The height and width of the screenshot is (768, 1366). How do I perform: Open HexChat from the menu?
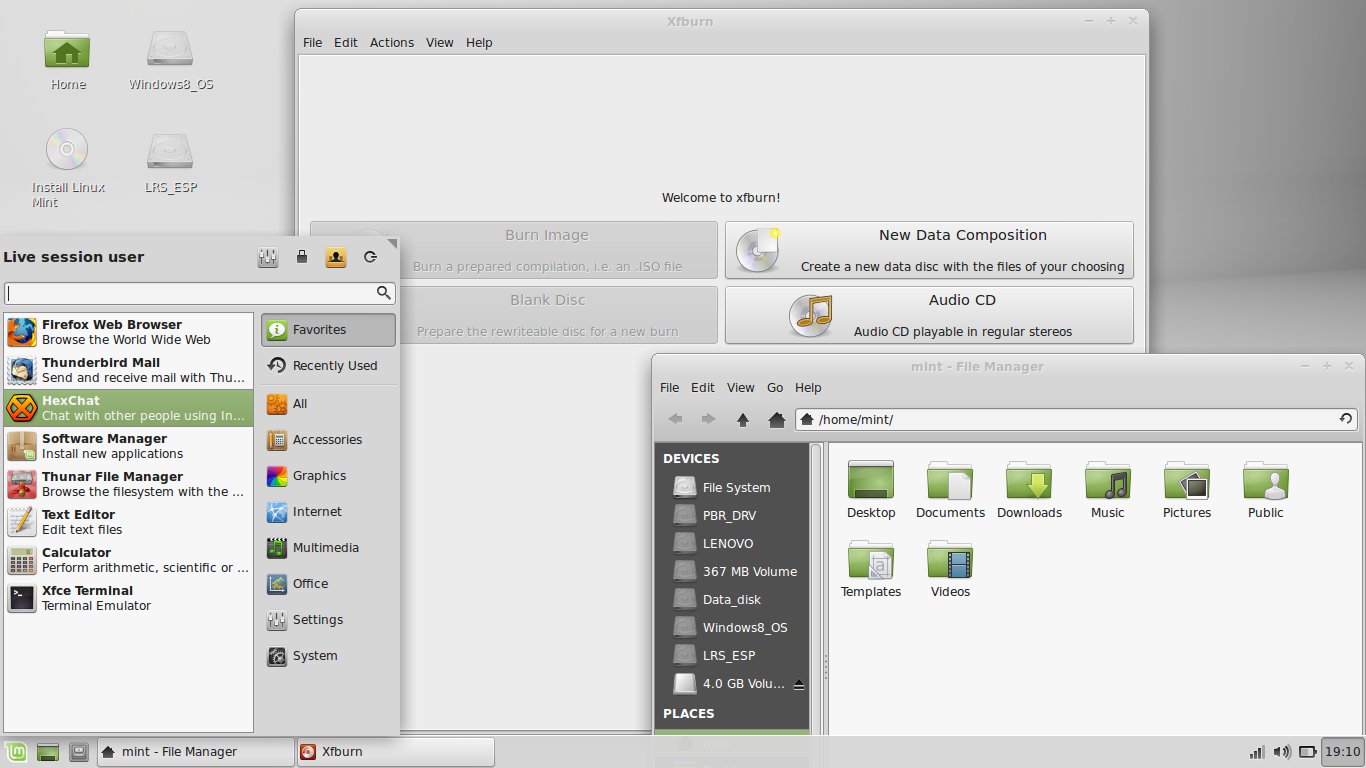click(128, 408)
